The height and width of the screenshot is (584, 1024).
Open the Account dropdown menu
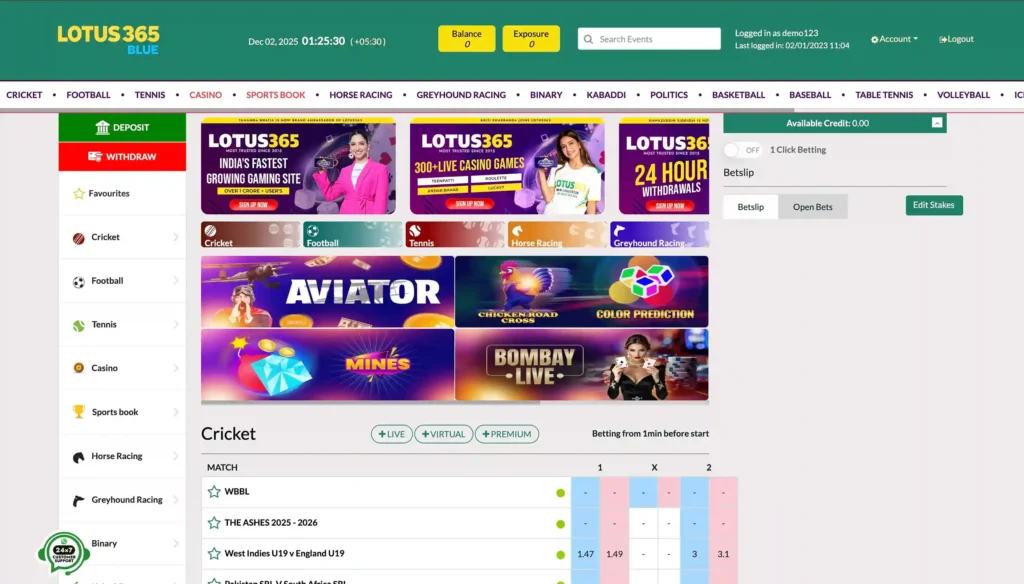pyautogui.click(x=894, y=39)
